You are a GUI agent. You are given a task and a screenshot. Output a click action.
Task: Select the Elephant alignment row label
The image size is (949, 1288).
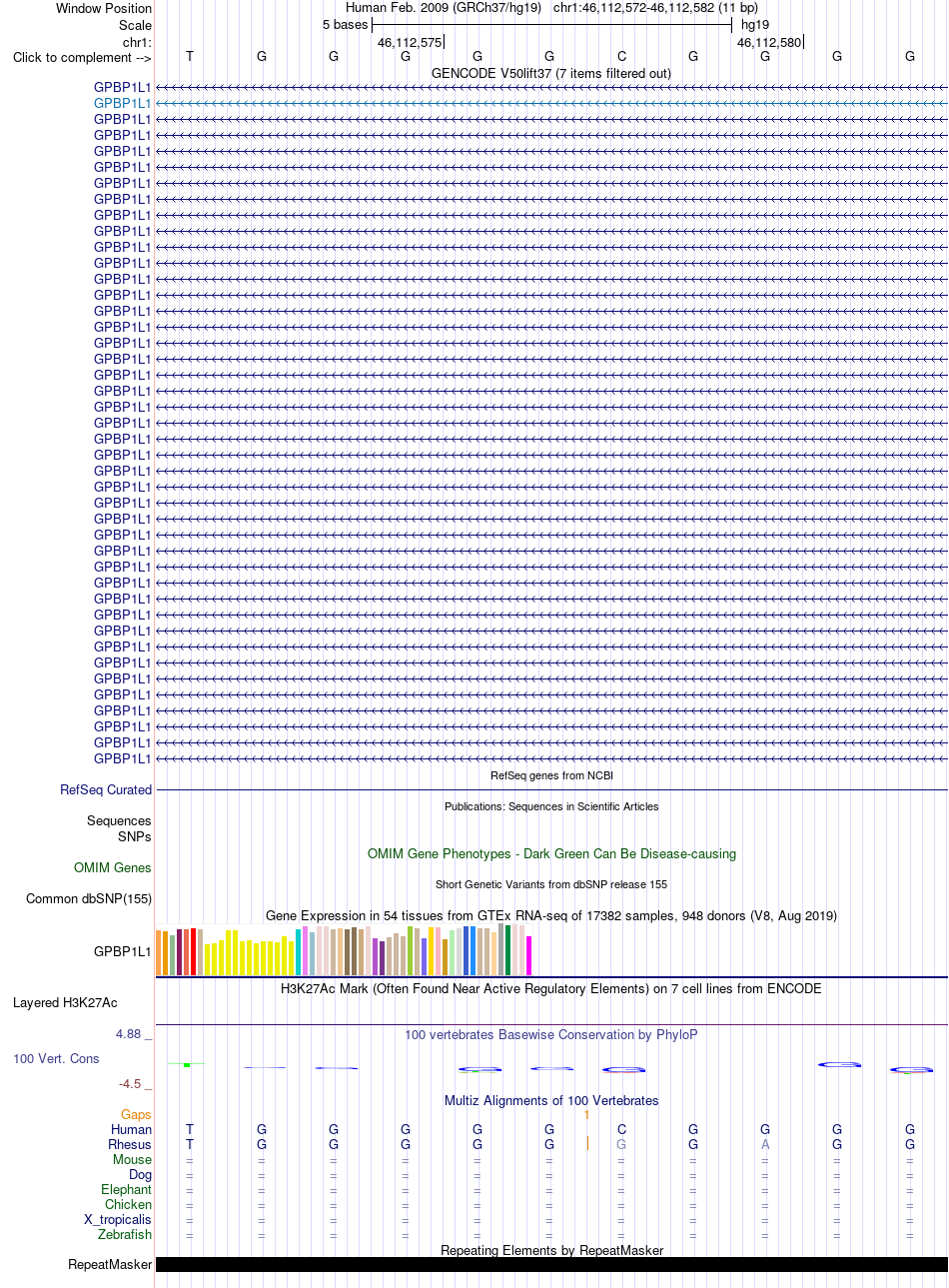127,1189
